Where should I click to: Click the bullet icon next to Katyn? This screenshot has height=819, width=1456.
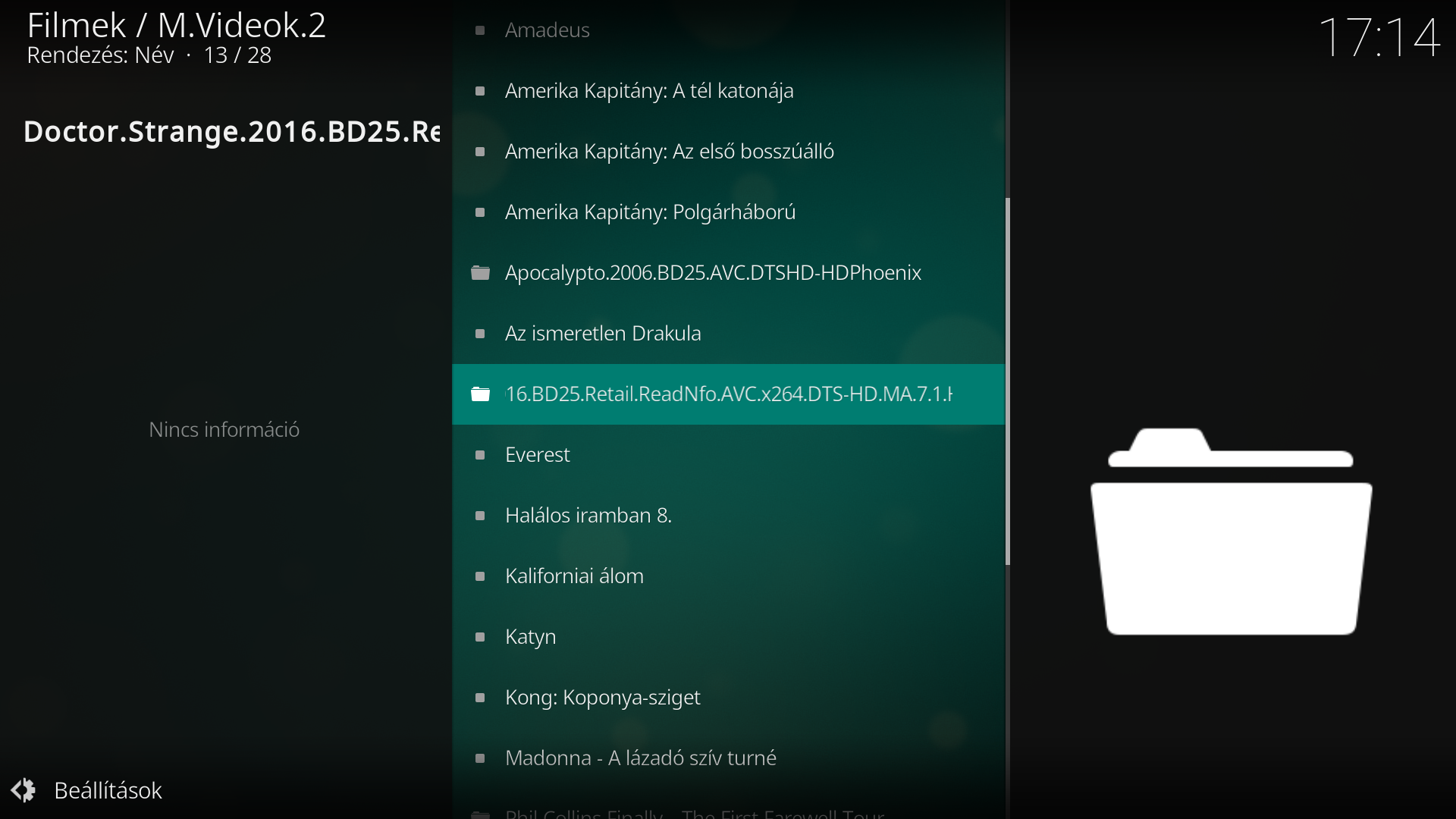tap(480, 637)
